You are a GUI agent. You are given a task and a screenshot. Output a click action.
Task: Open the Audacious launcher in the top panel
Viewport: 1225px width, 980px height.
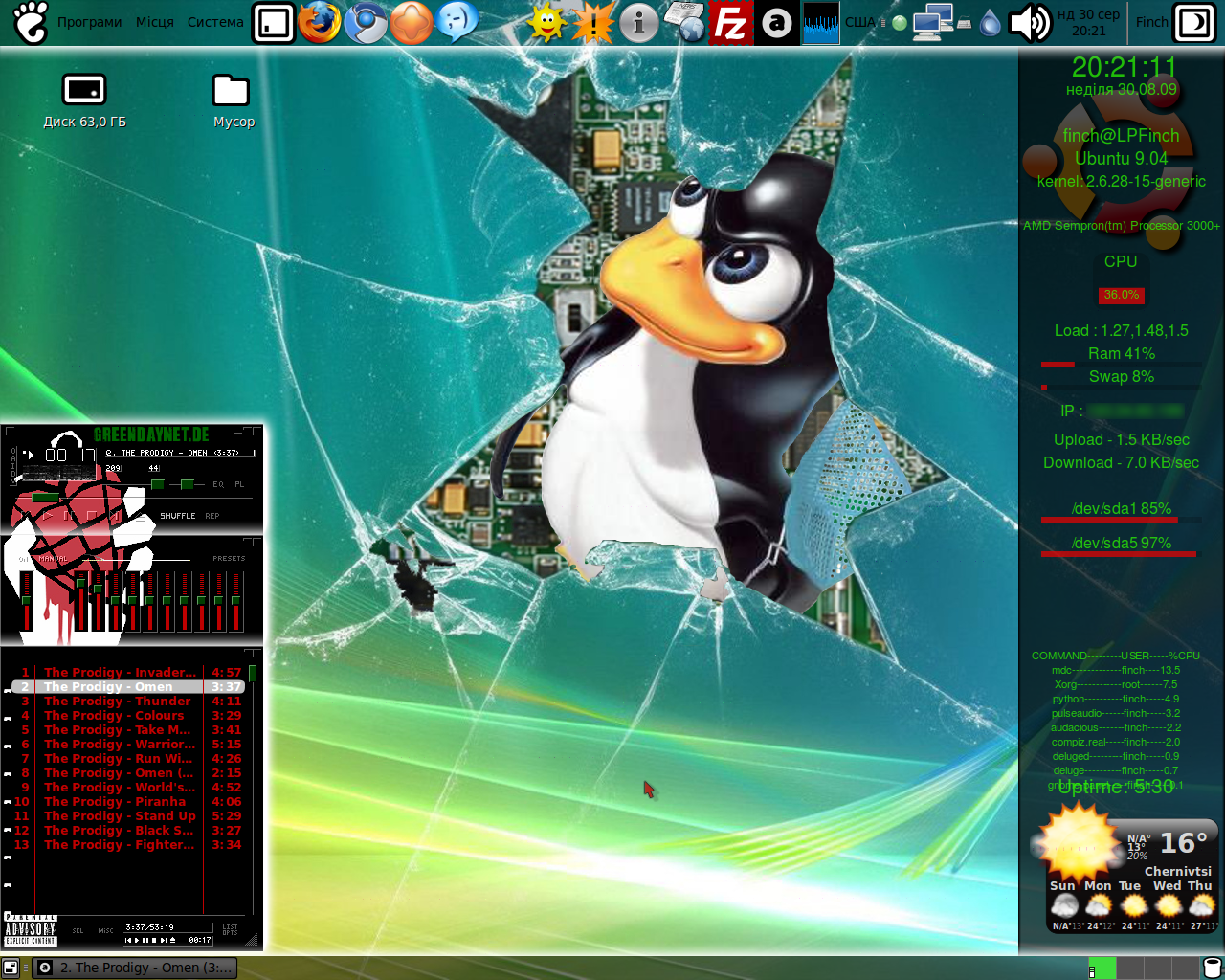[776, 23]
